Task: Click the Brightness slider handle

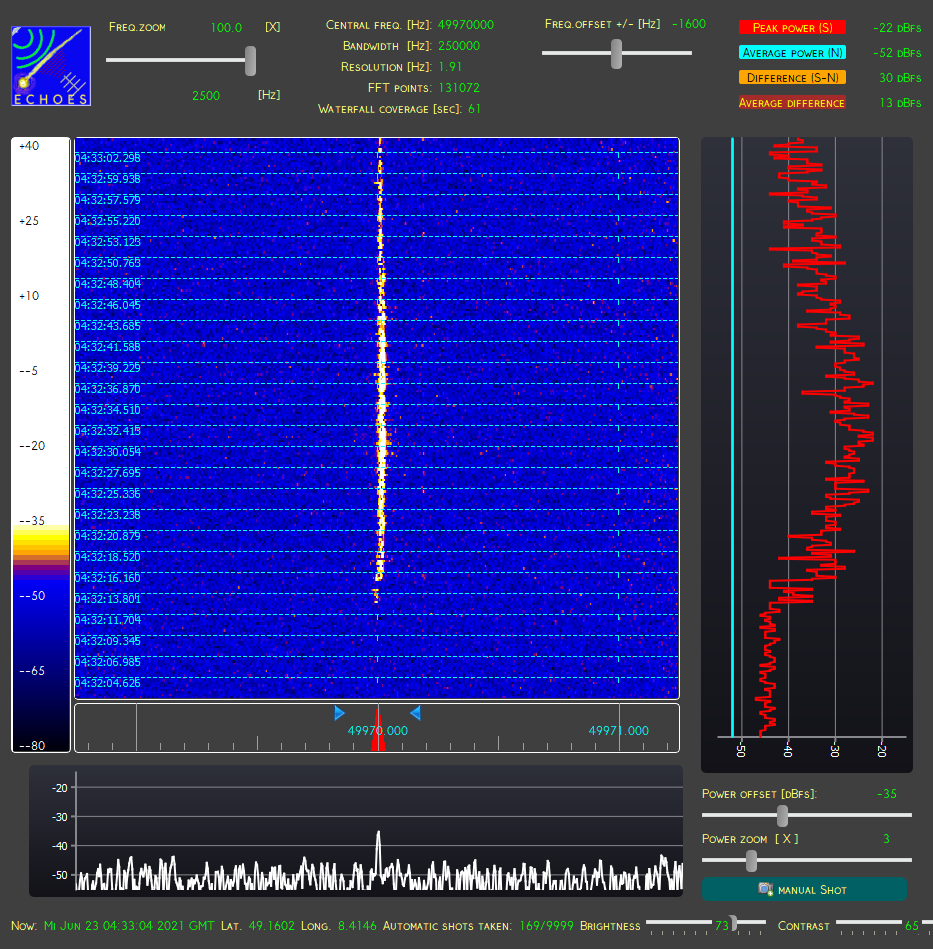Action: pyautogui.click(x=733, y=923)
